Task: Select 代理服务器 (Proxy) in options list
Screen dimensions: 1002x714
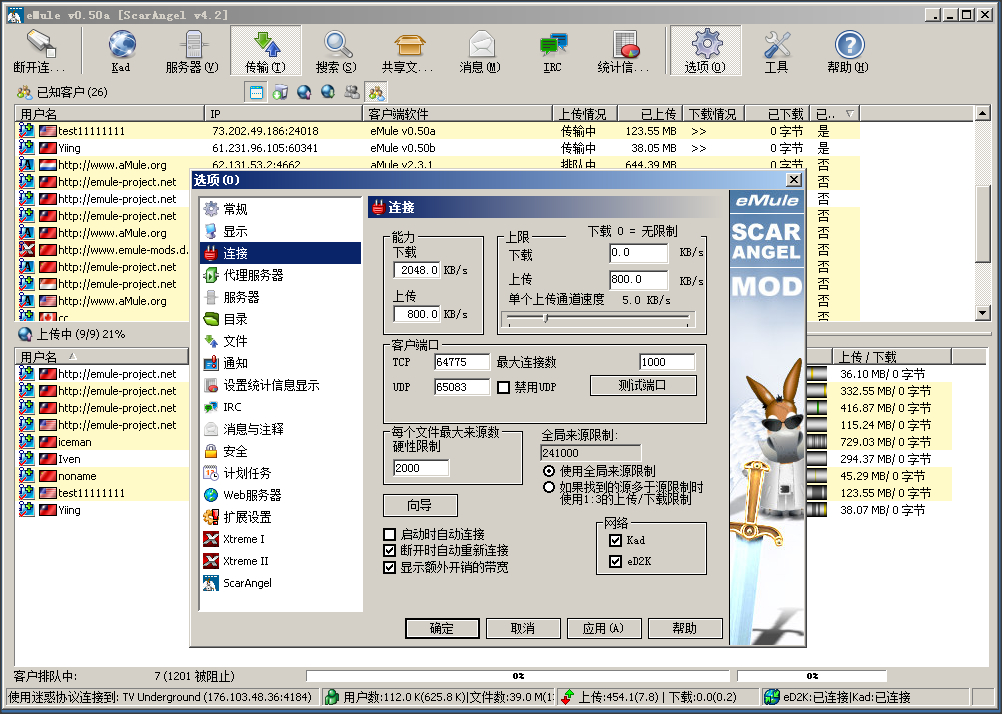Action: pos(281,275)
